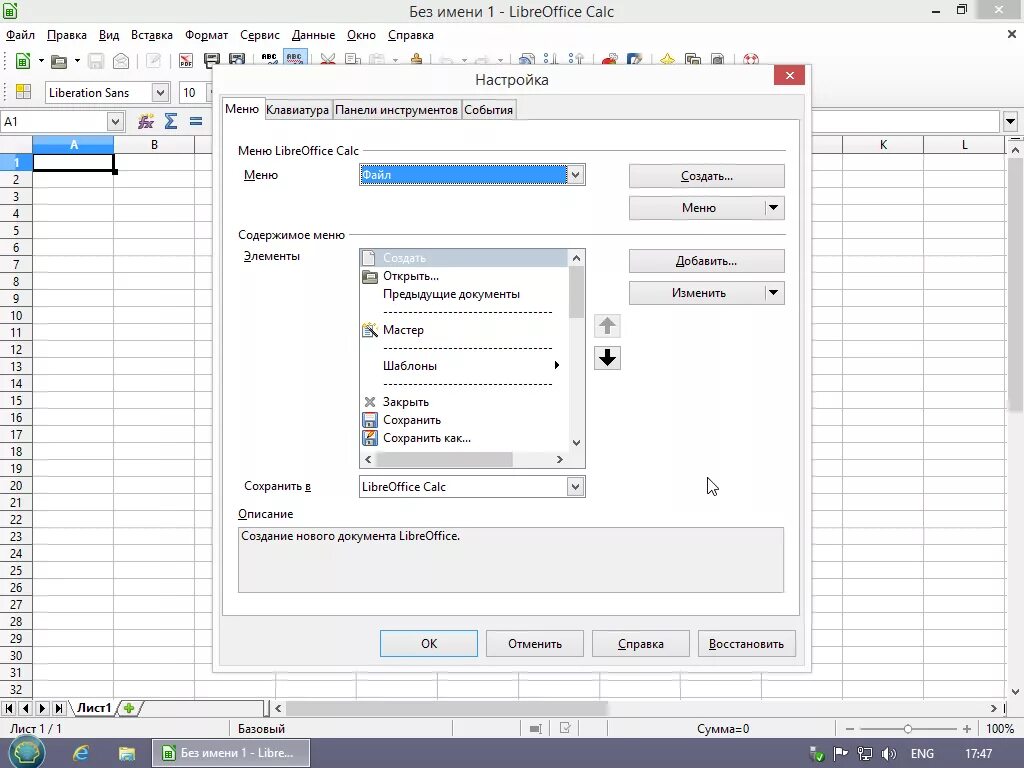
Task: Open the Сервис menu in menu bar
Action: pyautogui.click(x=260, y=35)
